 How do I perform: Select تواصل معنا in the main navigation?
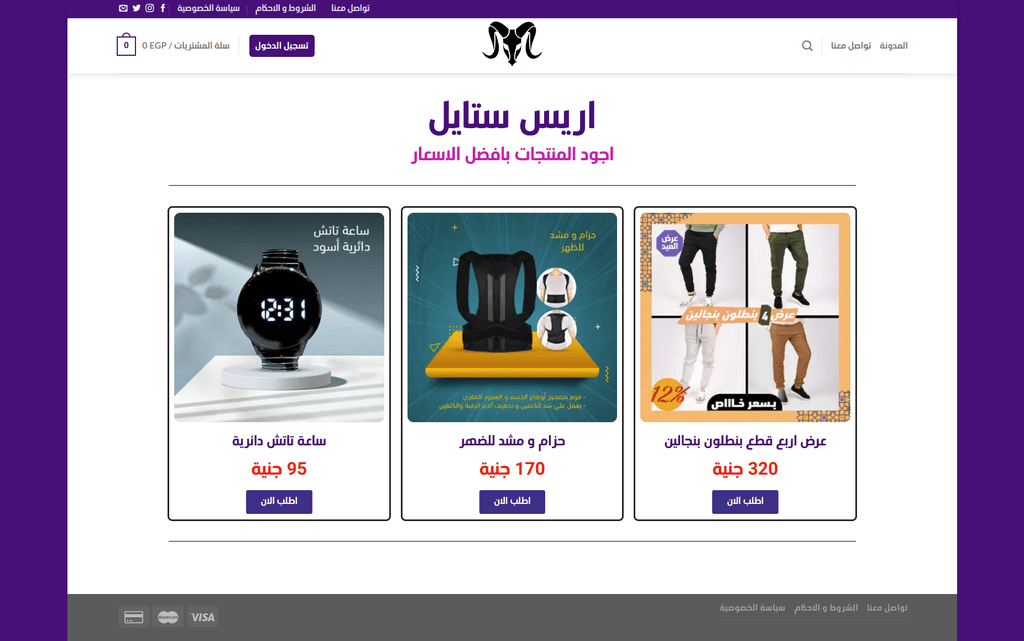851,46
